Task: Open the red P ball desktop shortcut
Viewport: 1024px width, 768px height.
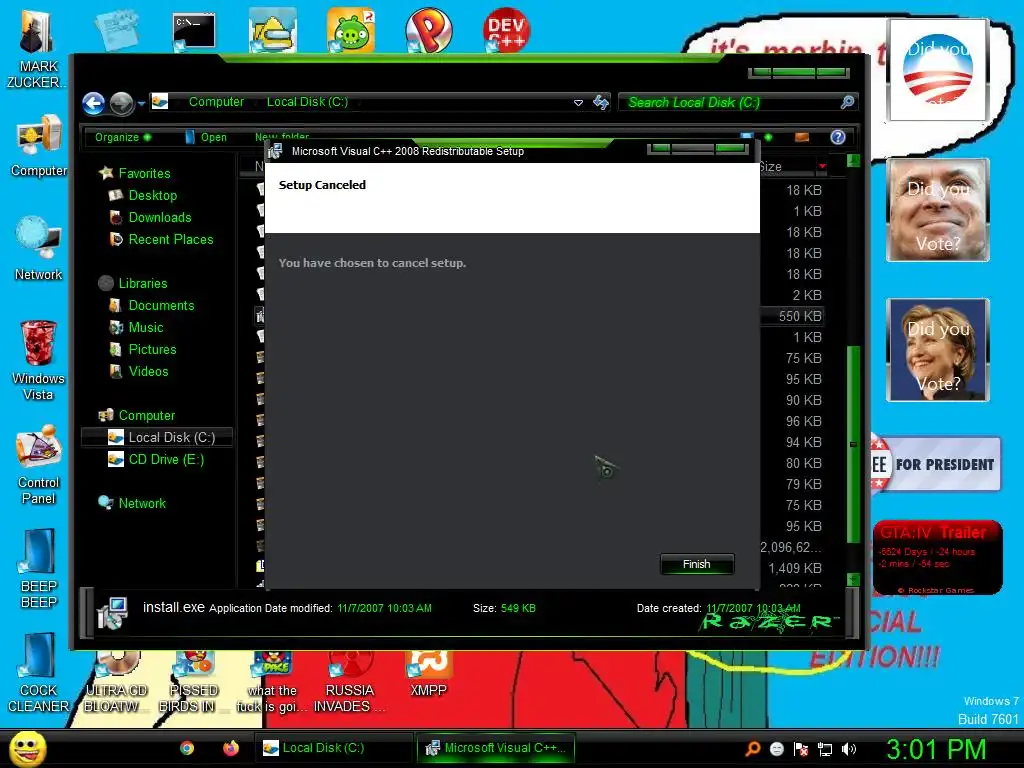Action: point(428,30)
